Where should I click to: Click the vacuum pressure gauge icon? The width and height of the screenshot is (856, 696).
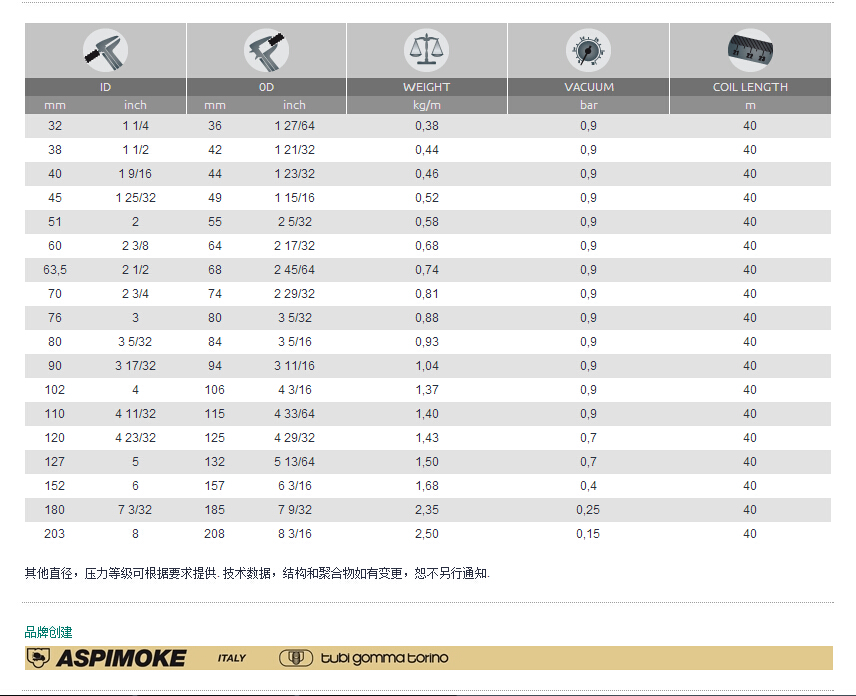coord(588,49)
